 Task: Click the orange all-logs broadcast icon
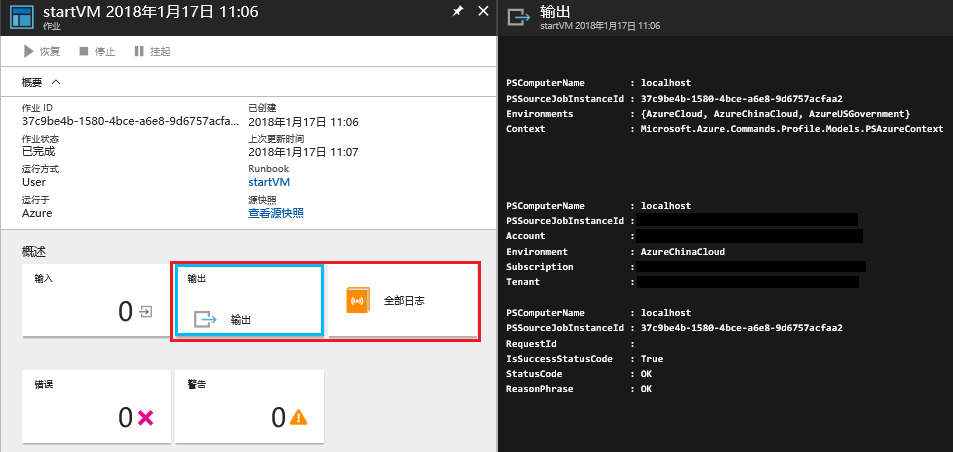[358, 300]
